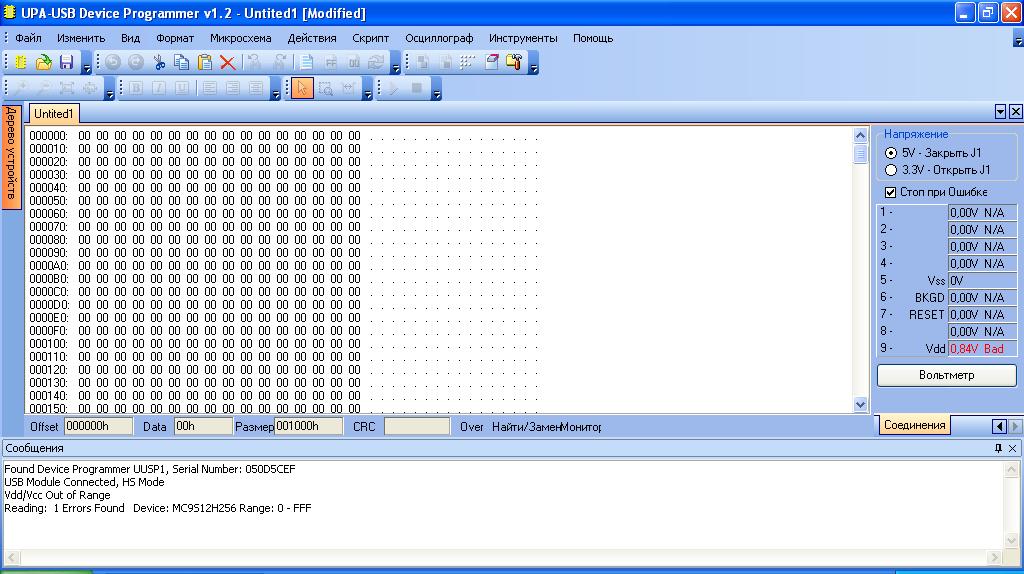The height and width of the screenshot is (574, 1024).
Task: Click the Монитор status bar label
Action: tap(581, 427)
